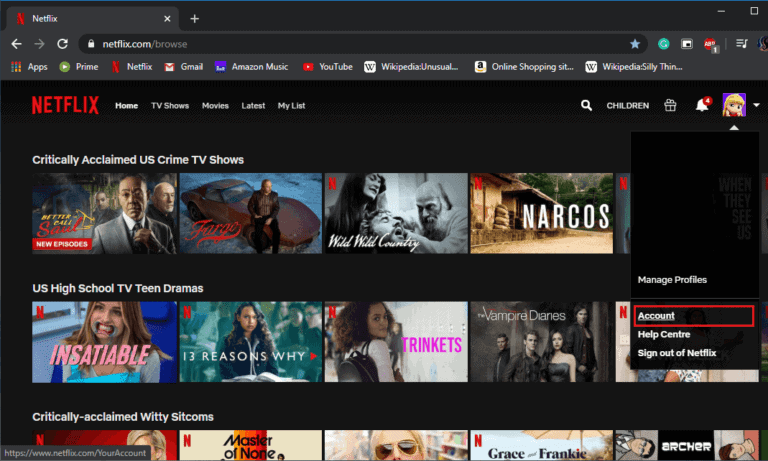Select the My List navigation item
This screenshot has height=461, width=768.
[291, 106]
